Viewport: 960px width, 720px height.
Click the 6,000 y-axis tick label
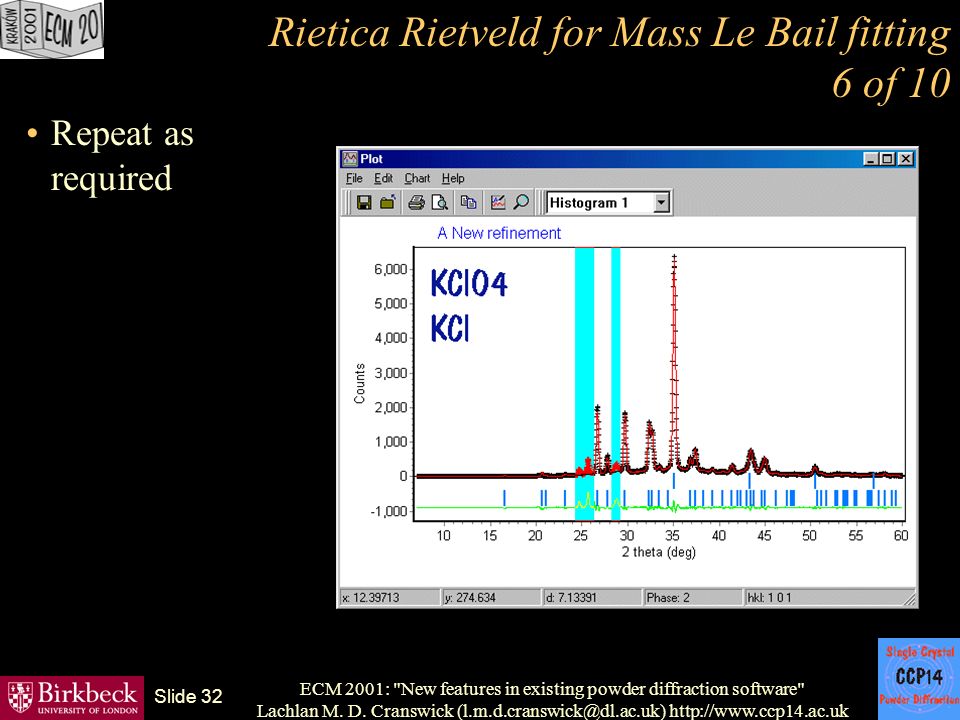click(391, 269)
